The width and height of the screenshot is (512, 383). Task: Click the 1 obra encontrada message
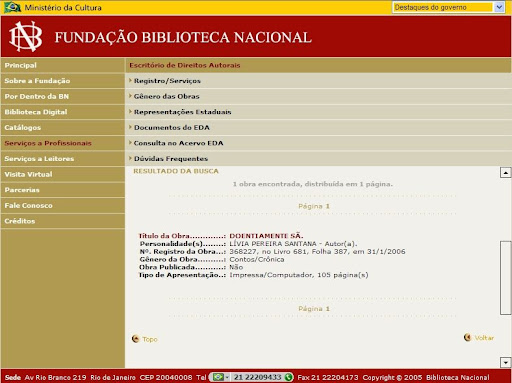pyautogui.click(x=313, y=184)
